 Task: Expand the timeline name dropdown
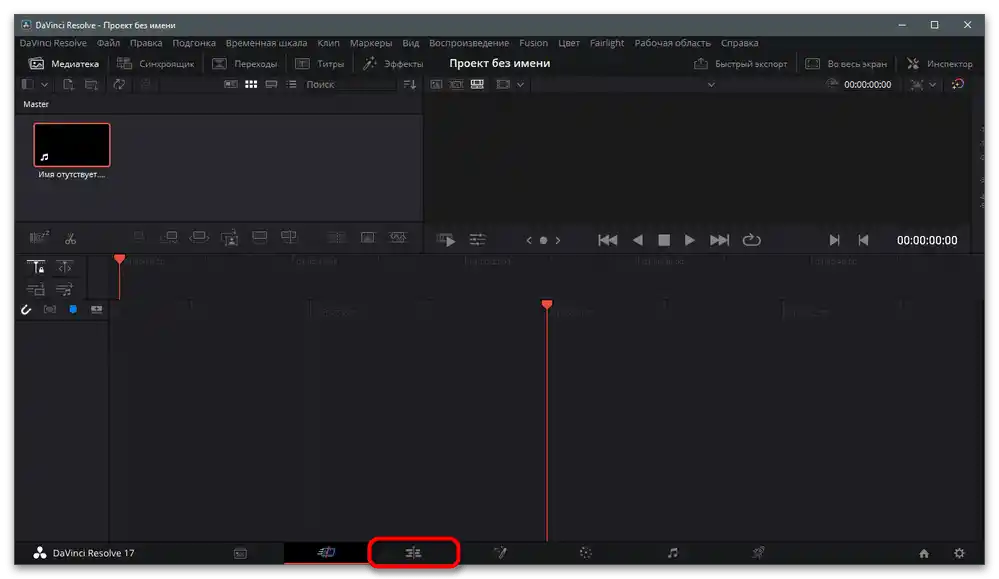click(711, 84)
